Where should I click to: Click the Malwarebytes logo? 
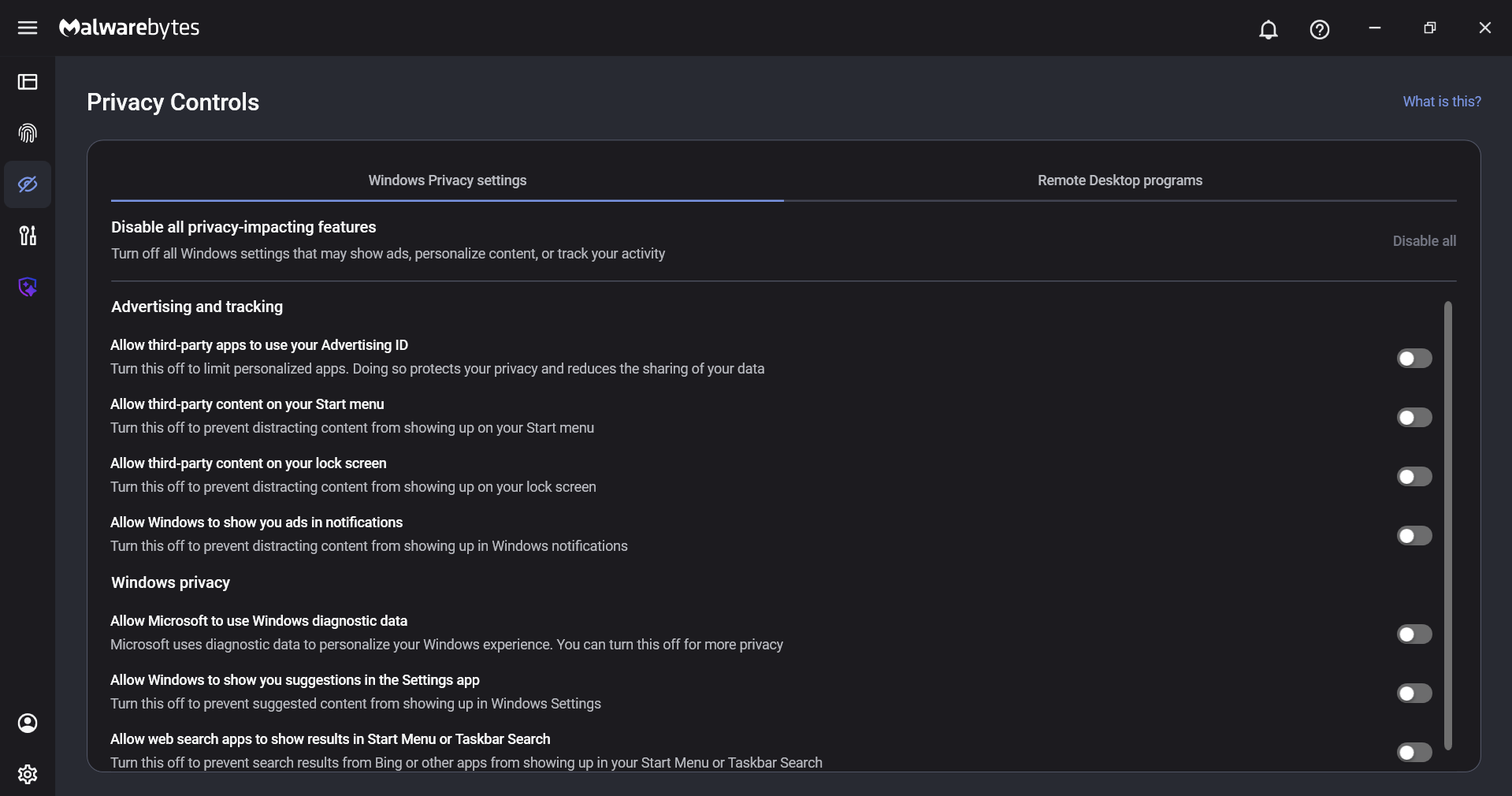point(129,28)
